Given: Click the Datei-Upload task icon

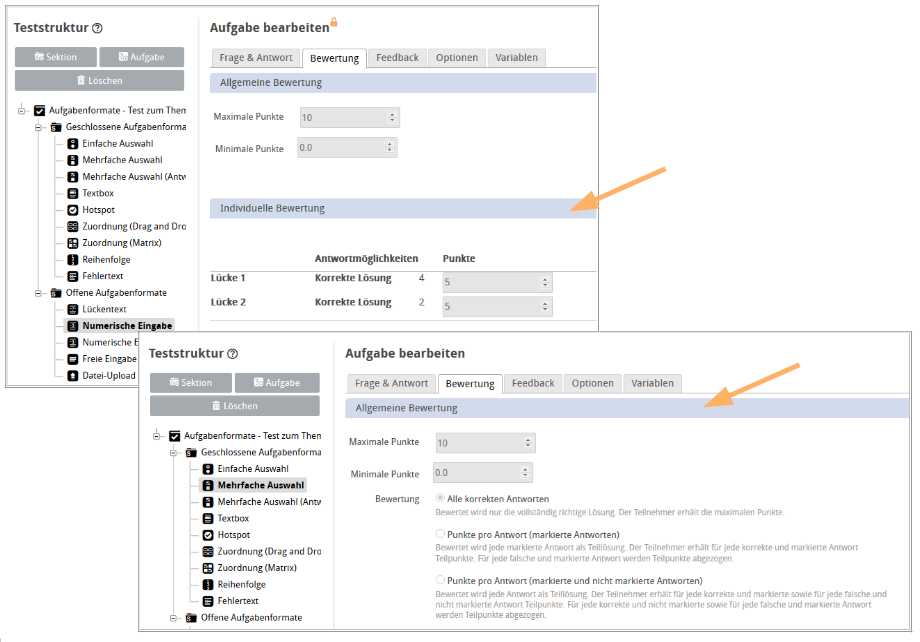Looking at the screenshot, I should [73, 376].
